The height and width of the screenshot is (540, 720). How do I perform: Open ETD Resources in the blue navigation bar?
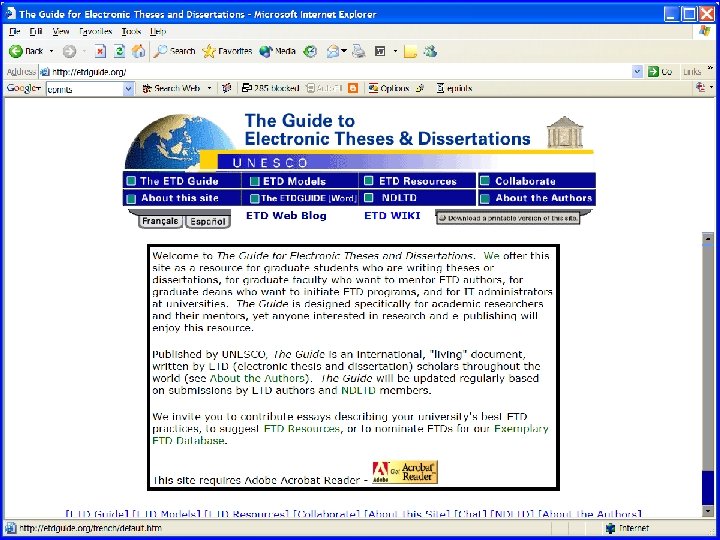point(417,181)
